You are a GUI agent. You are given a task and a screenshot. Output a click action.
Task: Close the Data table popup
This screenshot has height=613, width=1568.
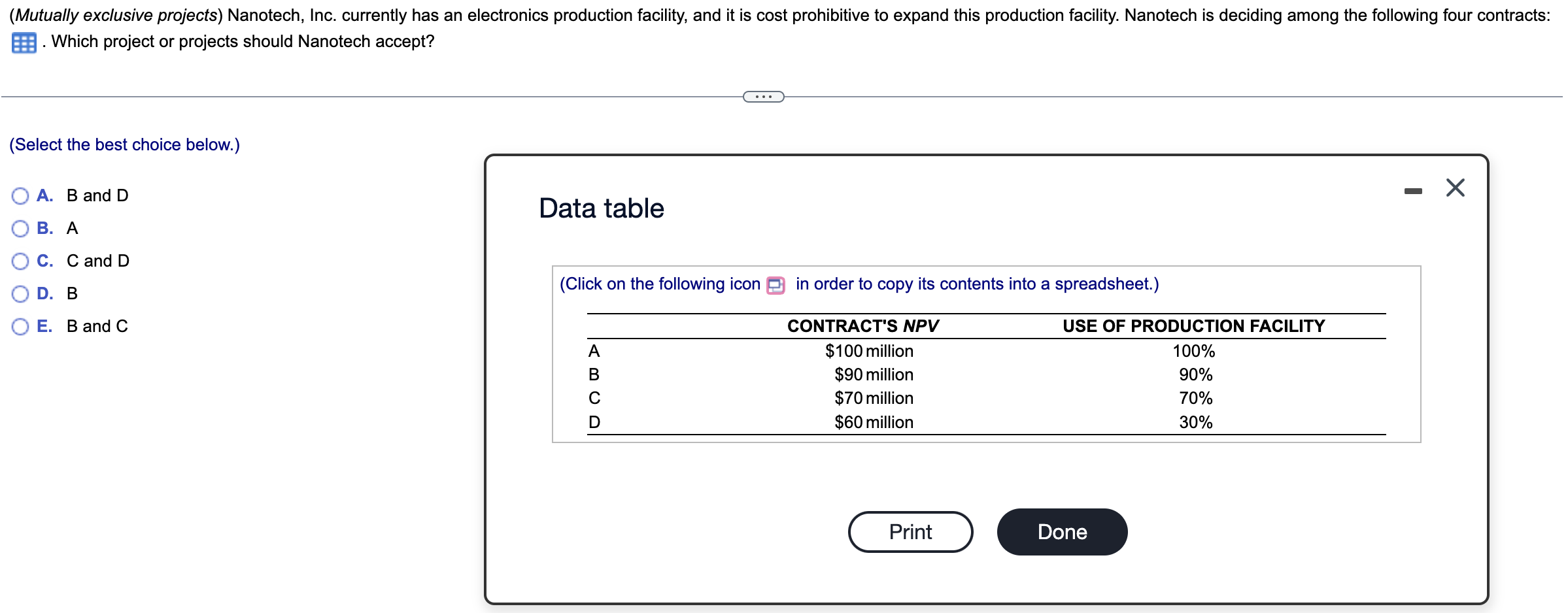pos(1455,188)
